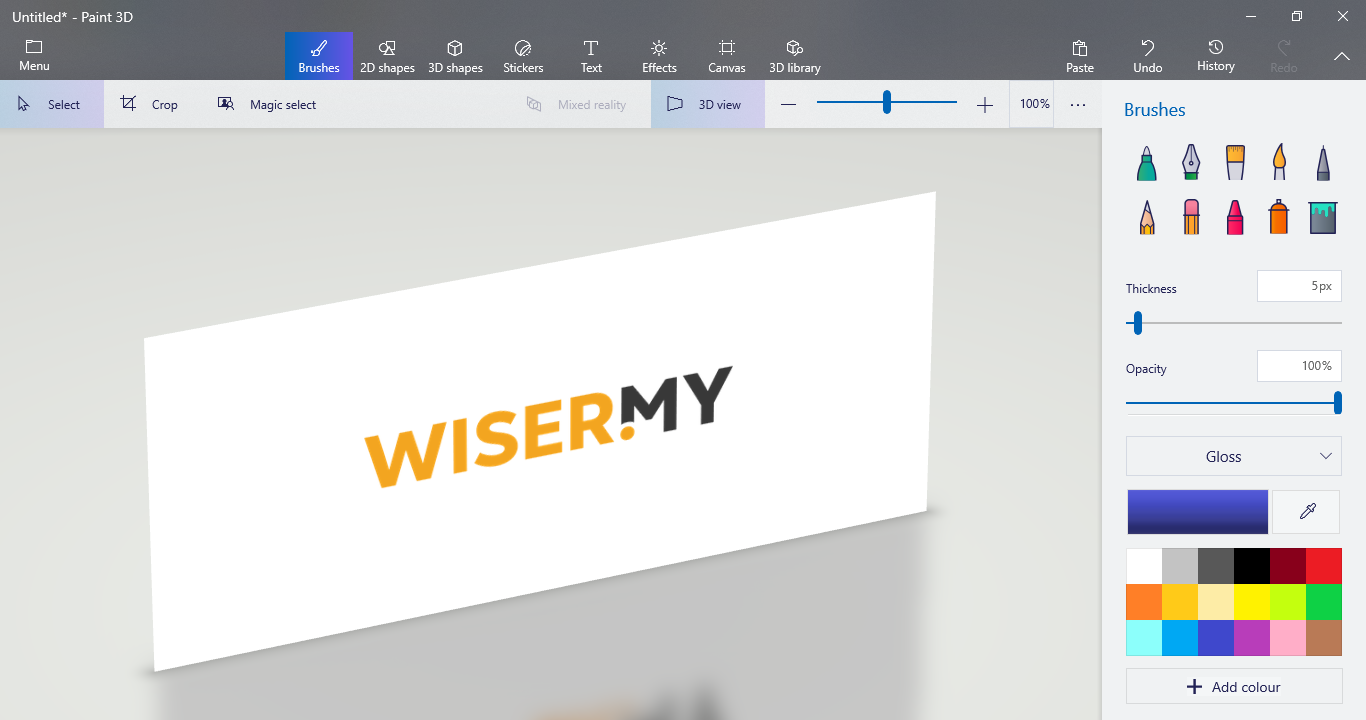The image size is (1366, 720).
Task: Select the Calligraphy pen brush
Action: point(1190,163)
